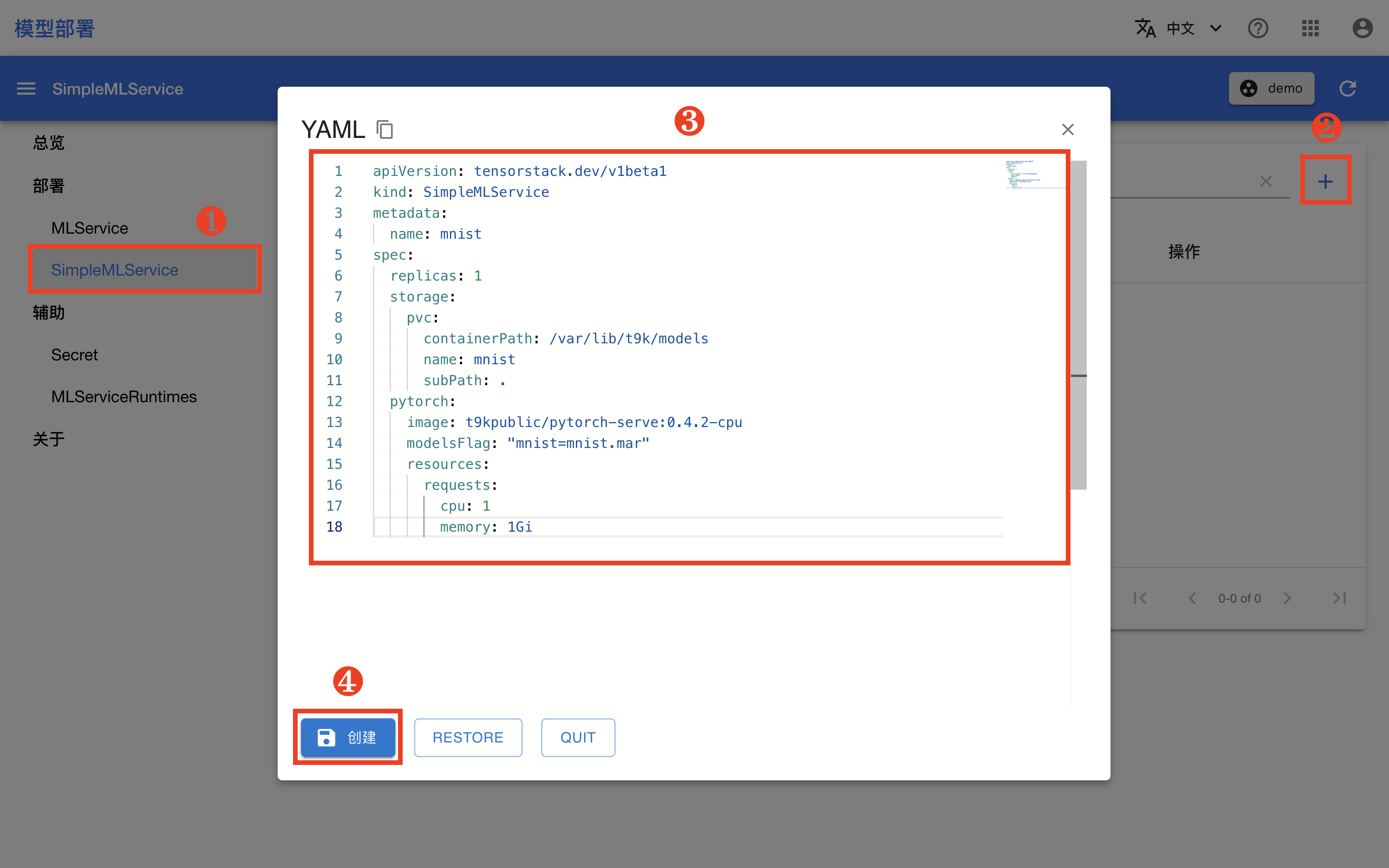Click 'containerPath' line in the editor
Viewport: 1389px width, 868px height.
[x=566, y=339]
